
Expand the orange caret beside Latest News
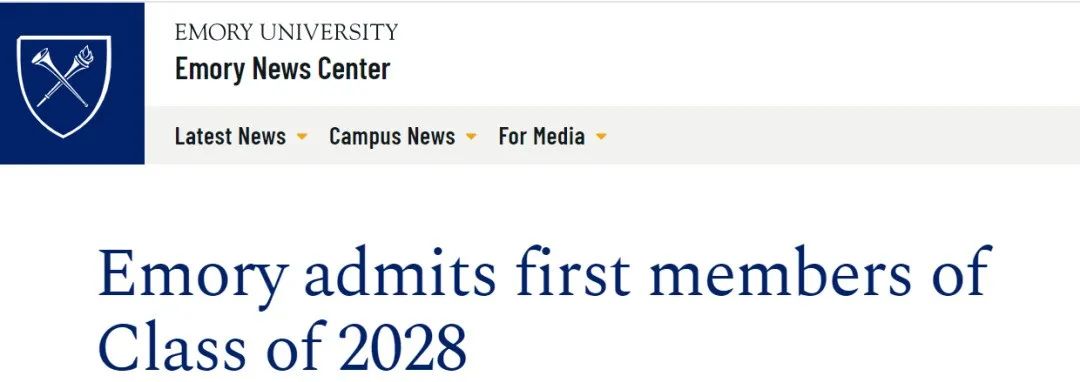pos(302,136)
